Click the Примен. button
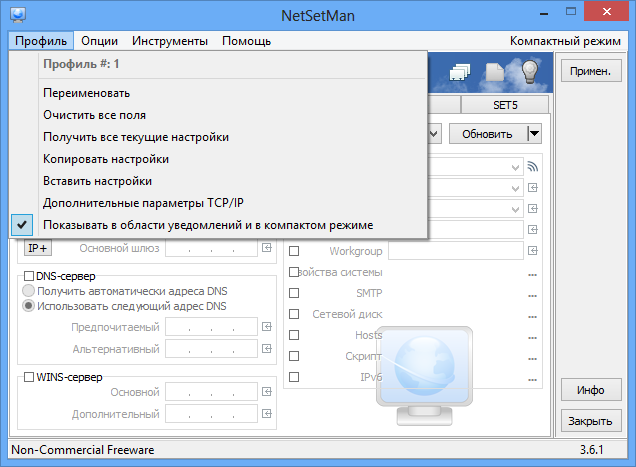The width and height of the screenshot is (636, 467). pos(591,71)
